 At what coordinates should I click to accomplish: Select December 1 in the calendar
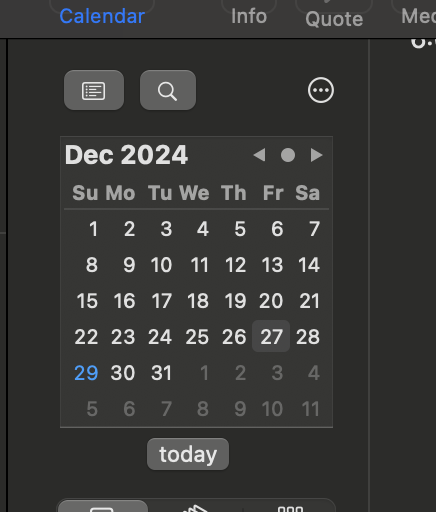(x=93, y=229)
